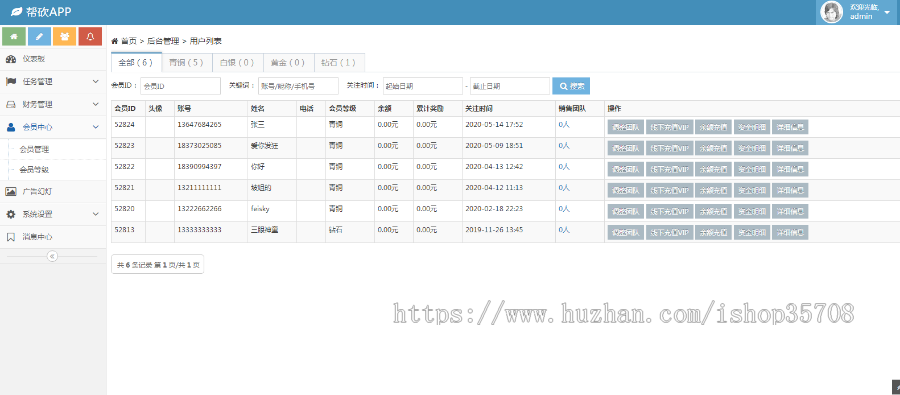Click the date 2020-02-18 22:23

coord(494,208)
